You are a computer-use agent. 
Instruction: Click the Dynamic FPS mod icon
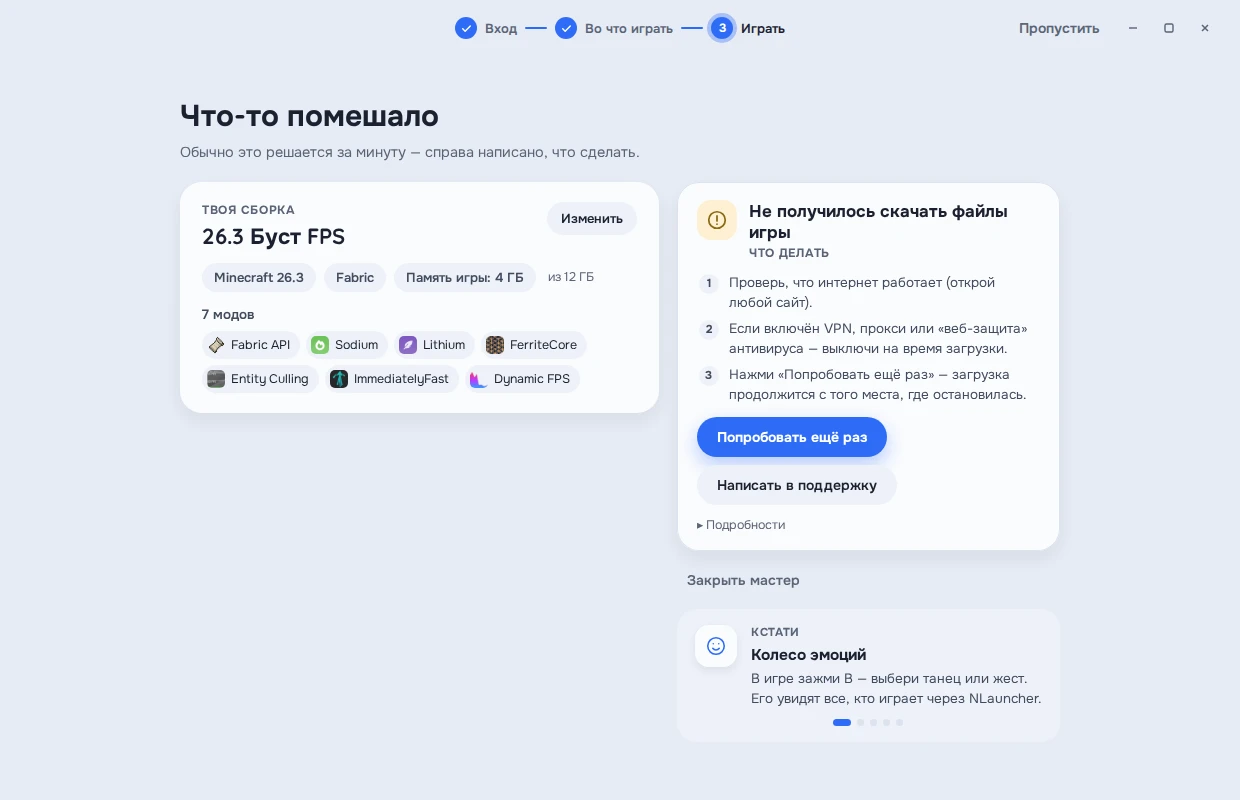[x=479, y=379]
